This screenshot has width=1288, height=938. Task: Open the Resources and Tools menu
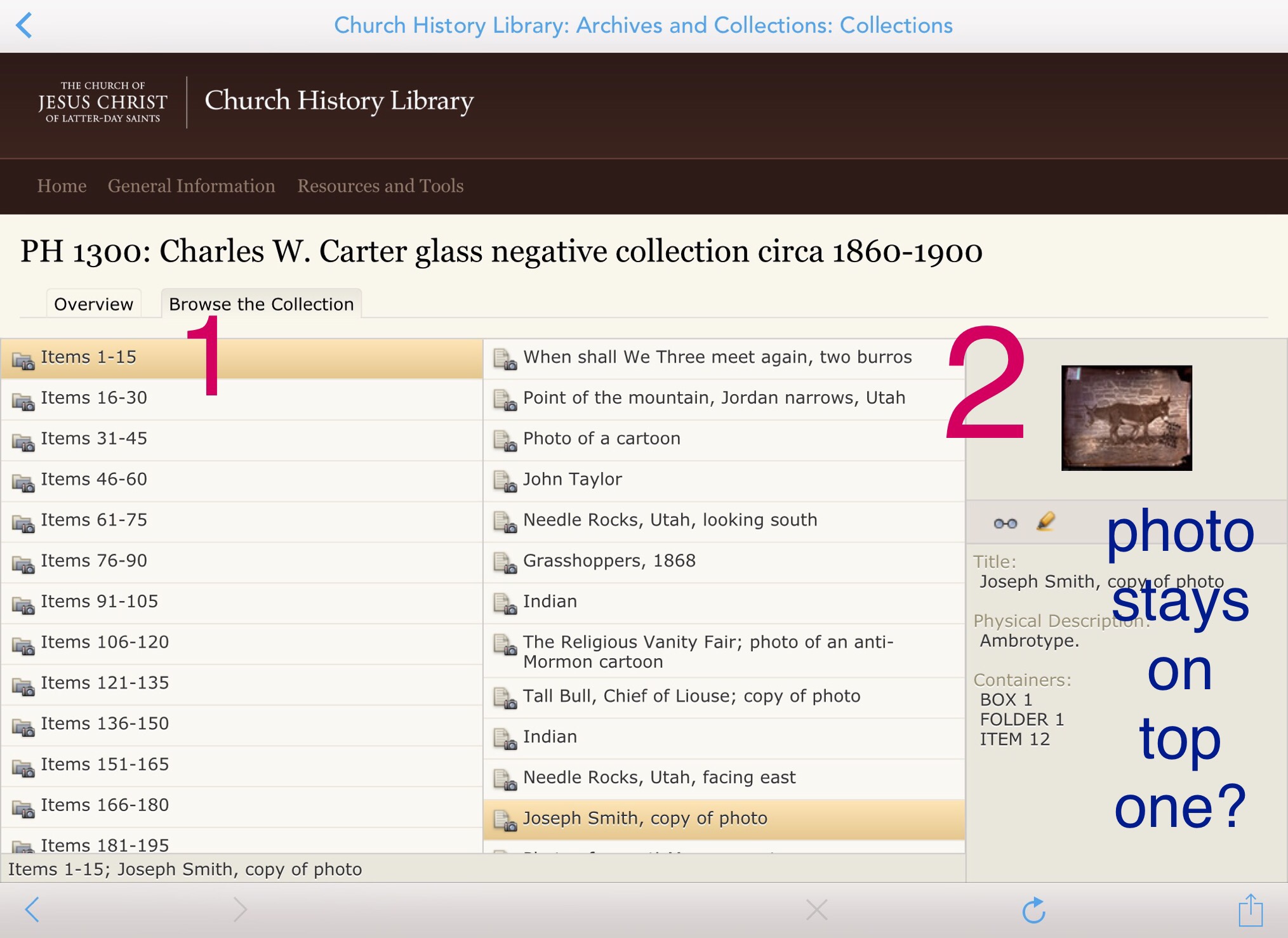pyautogui.click(x=380, y=186)
